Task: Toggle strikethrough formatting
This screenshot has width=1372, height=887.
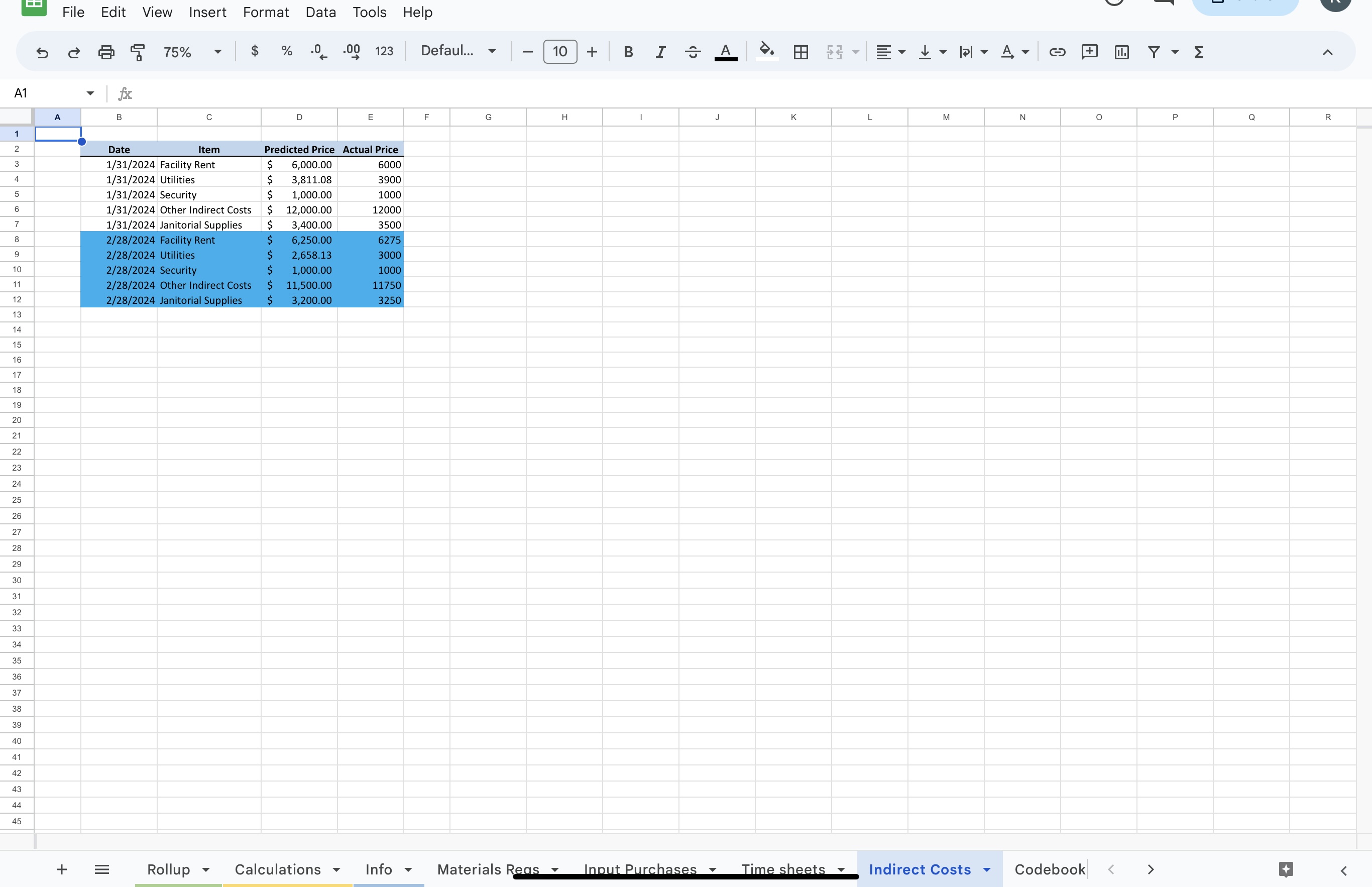Action: pos(693,52)
